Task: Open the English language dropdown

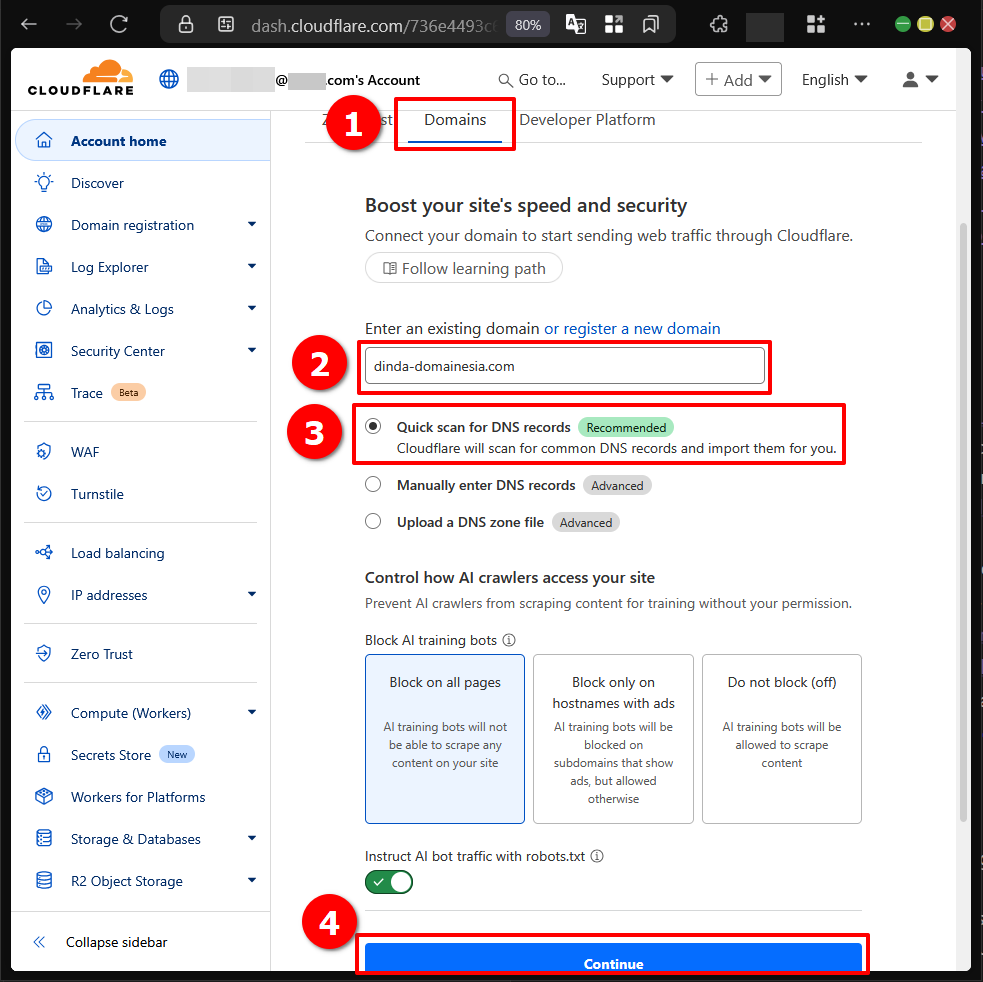Action: [834, 80]
